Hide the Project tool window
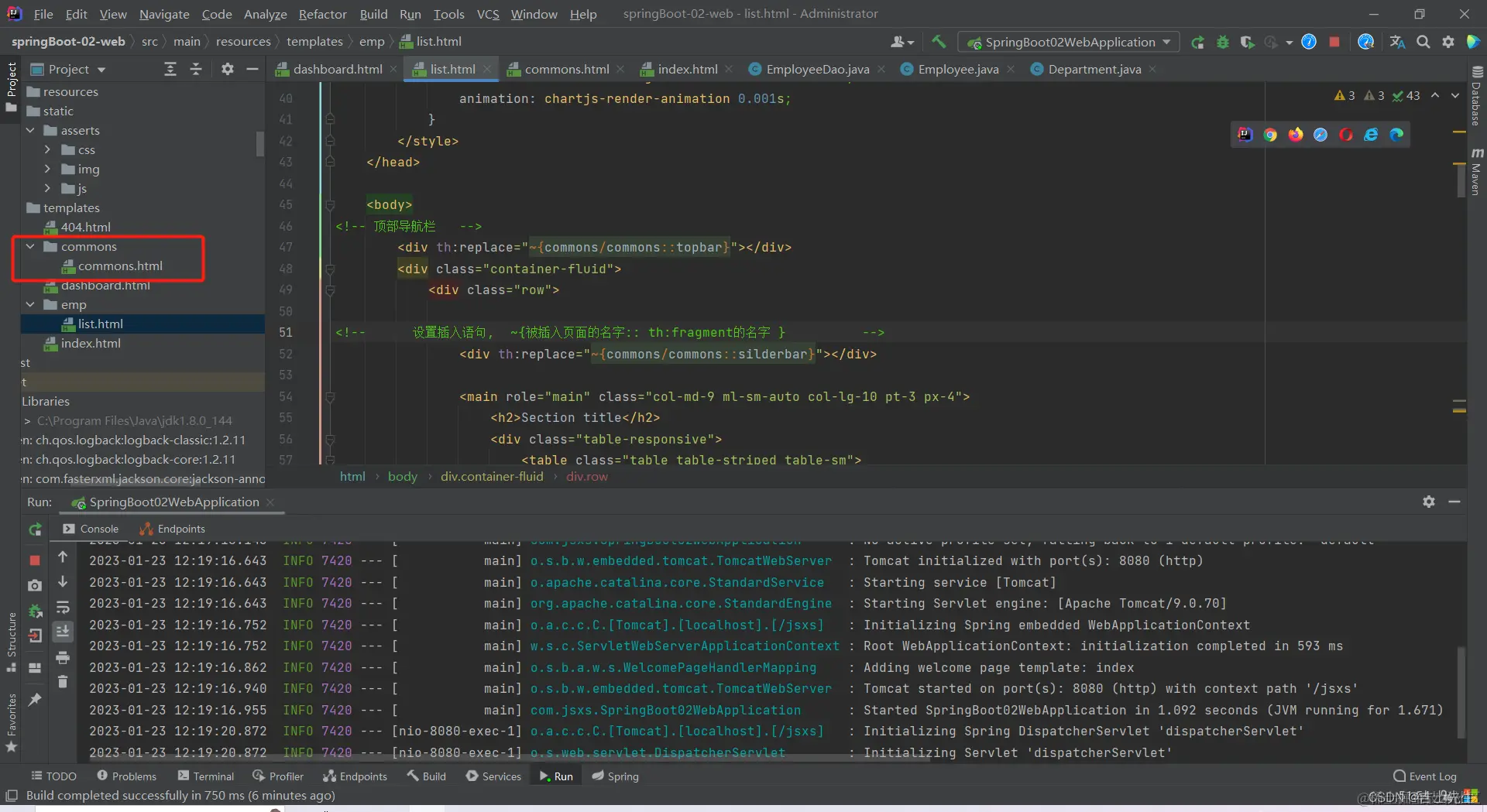The width and height of the screenshot is (1487, 812). (x=252, y=70)
